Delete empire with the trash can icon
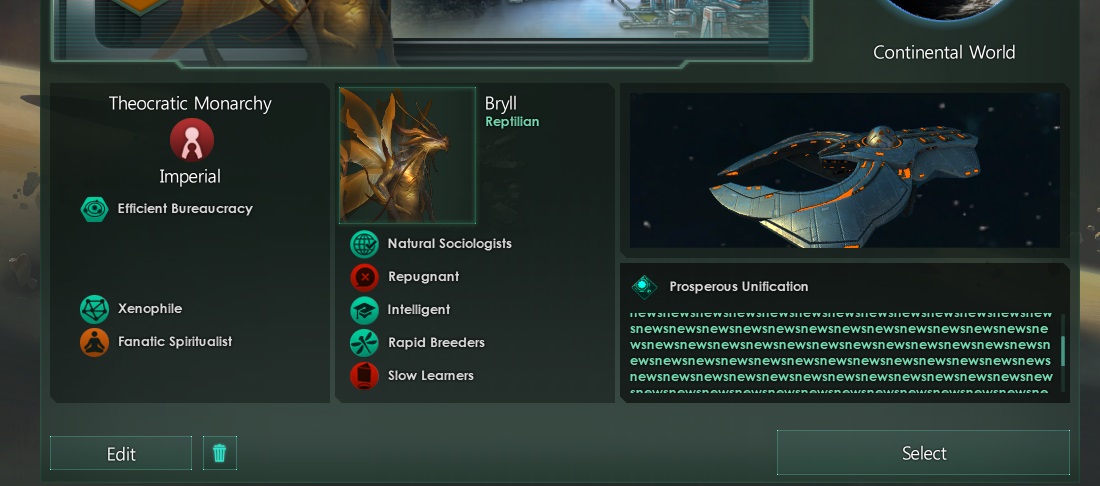This screenshot has width=1100, height=486. click(220, 453)
